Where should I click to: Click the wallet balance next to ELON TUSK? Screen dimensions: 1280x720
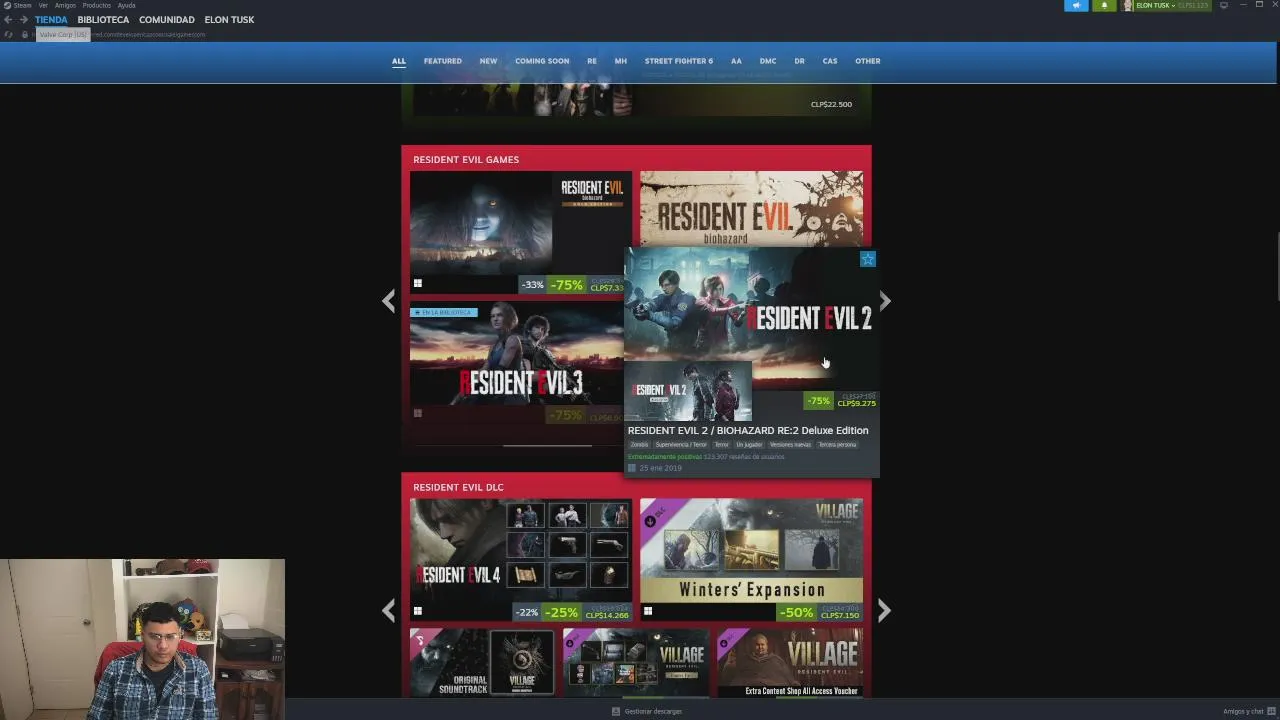click(1193, 5)
